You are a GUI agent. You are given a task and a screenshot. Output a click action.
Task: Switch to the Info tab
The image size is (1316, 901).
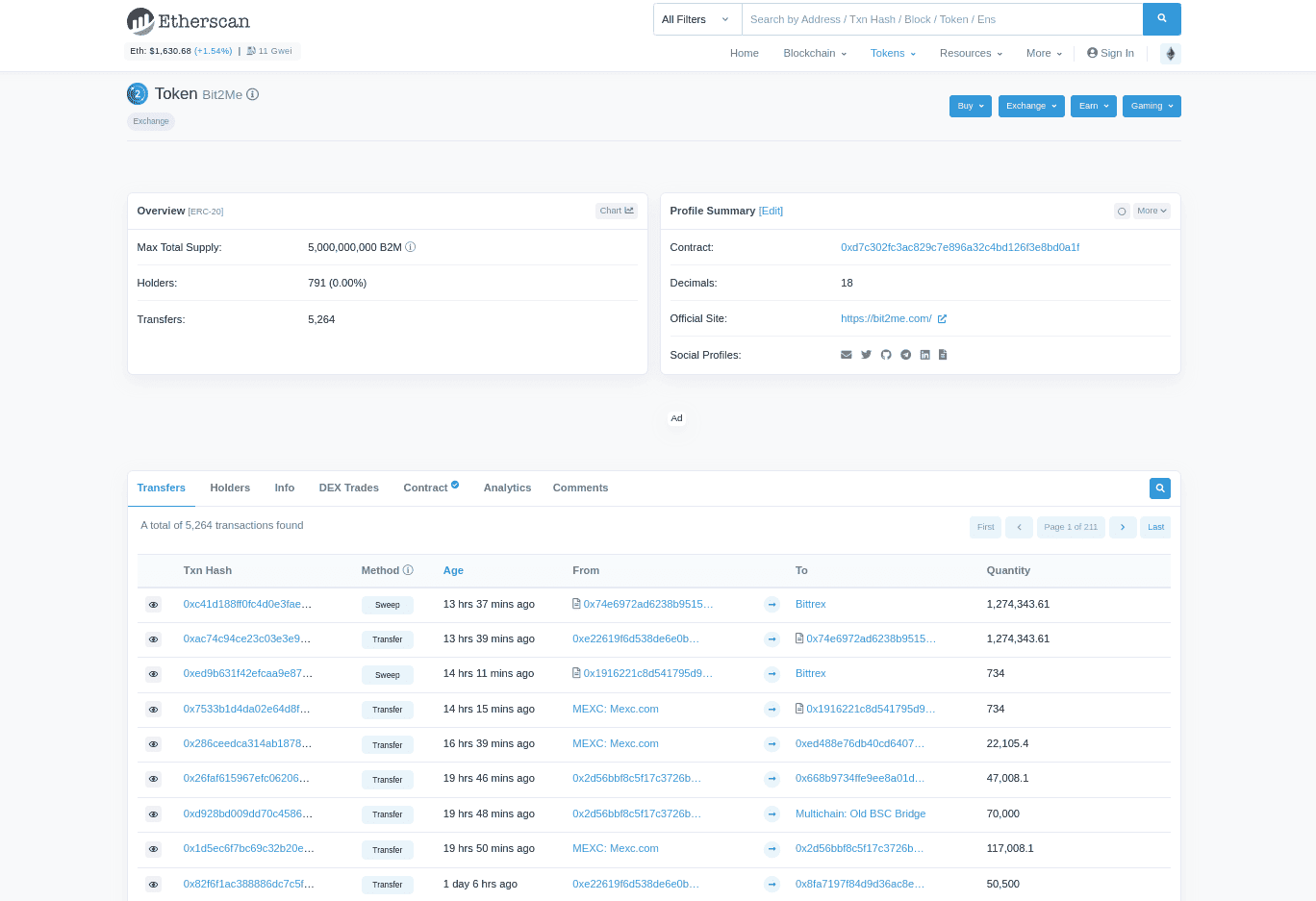point(285,488)
